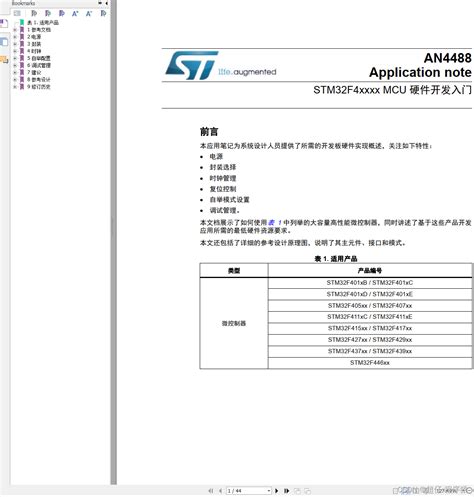Click table header '类型'
This screenshot has height=497, width=474.
[x=234, y=271]
